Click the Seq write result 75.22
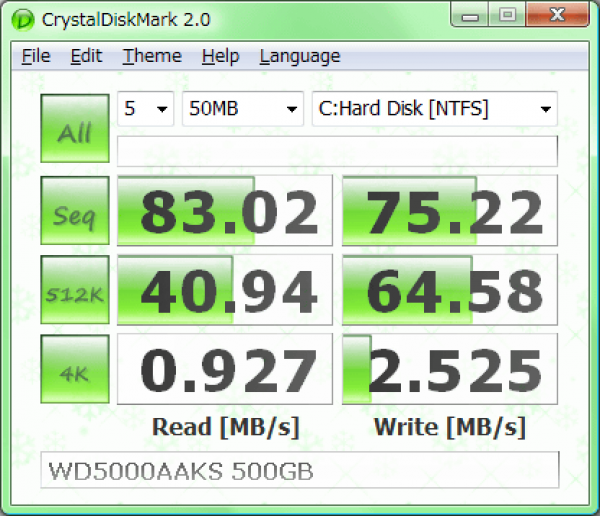The image size is (600, 516). coord(450,210)
